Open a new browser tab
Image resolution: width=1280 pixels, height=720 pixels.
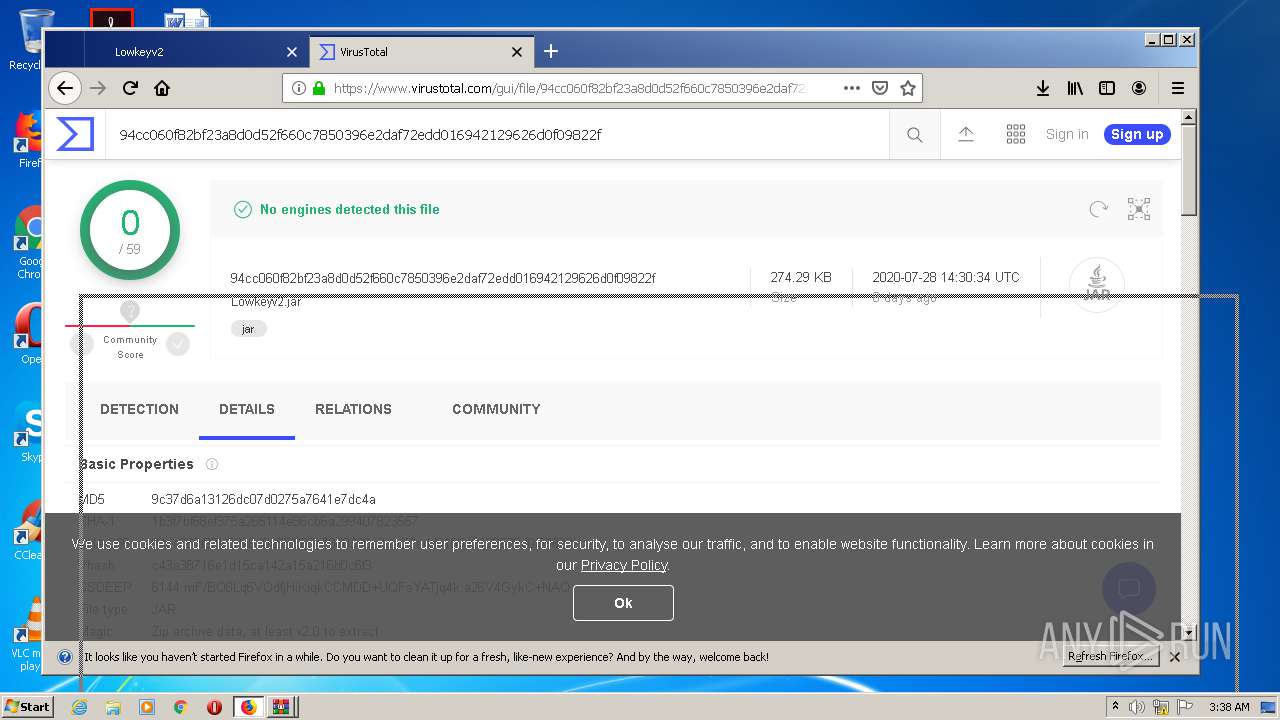(551, 51)
